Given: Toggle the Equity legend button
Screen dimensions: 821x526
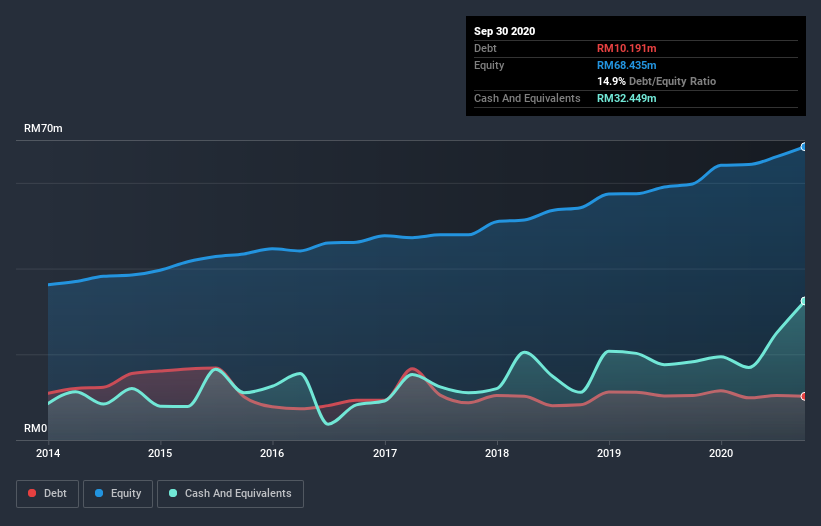Looking at the screenshot, I should tap(118, 494).
